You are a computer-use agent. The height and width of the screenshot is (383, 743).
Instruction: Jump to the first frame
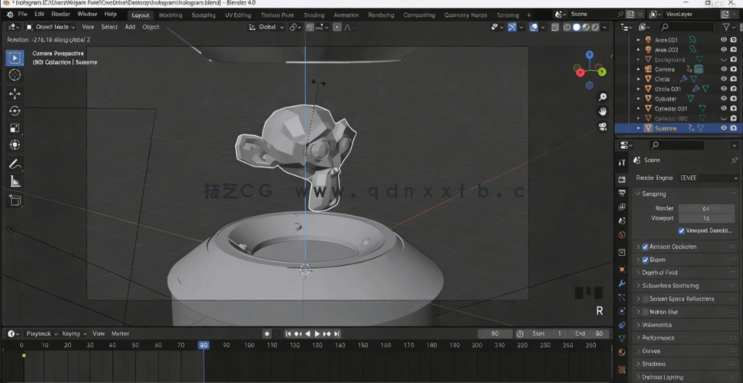[x=288, y=334]
